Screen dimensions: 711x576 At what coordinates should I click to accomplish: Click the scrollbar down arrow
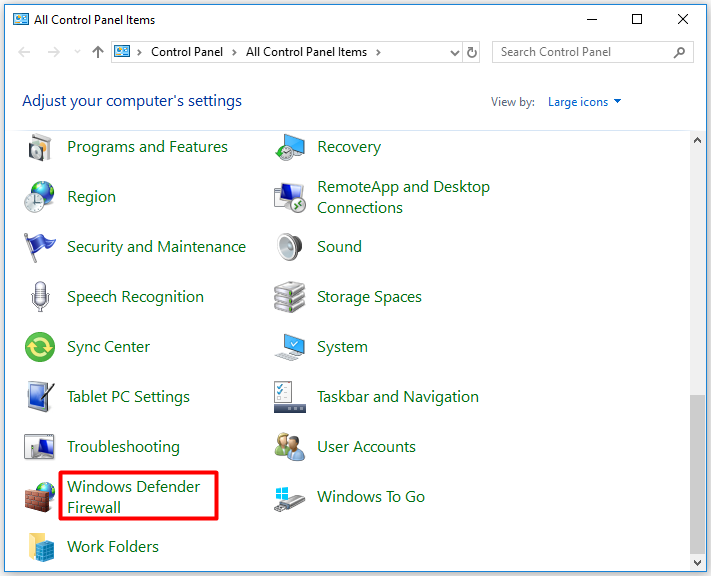tap(697, 563)
